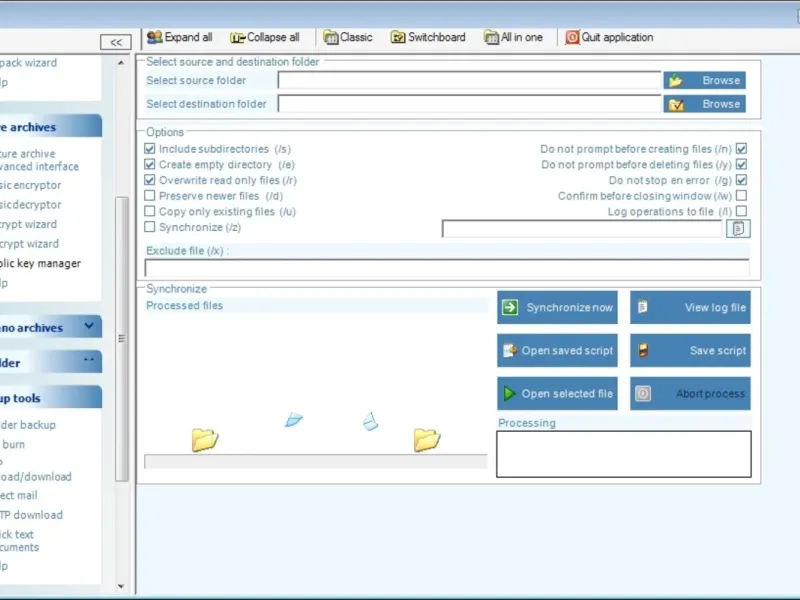Click the left source folder icon
The image size is (800, 600).
coord(205,439)
